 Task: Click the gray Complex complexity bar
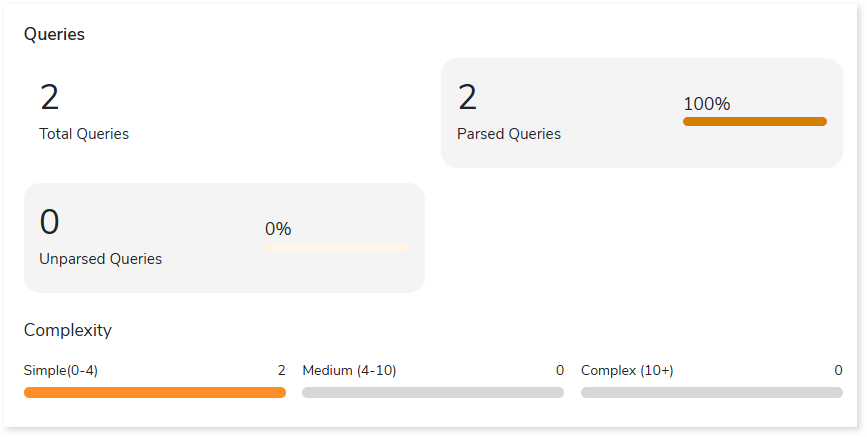(712, 393)
